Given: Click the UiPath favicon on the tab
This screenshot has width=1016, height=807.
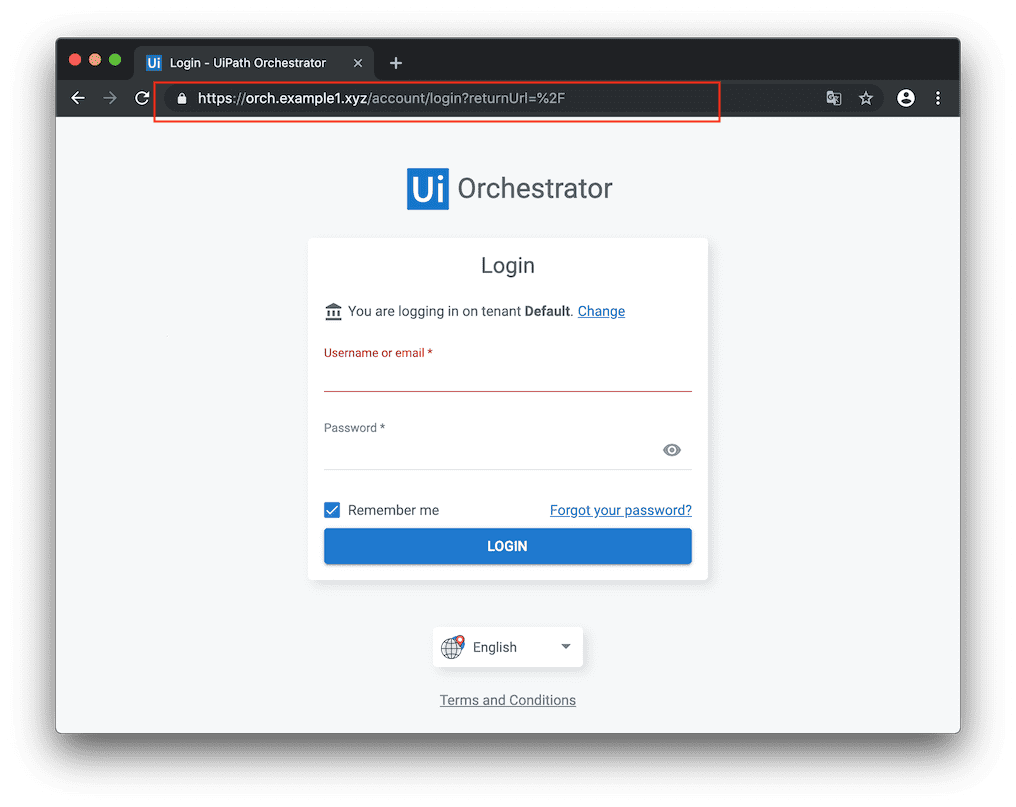Looking at the screenshot, I should 154,63.
